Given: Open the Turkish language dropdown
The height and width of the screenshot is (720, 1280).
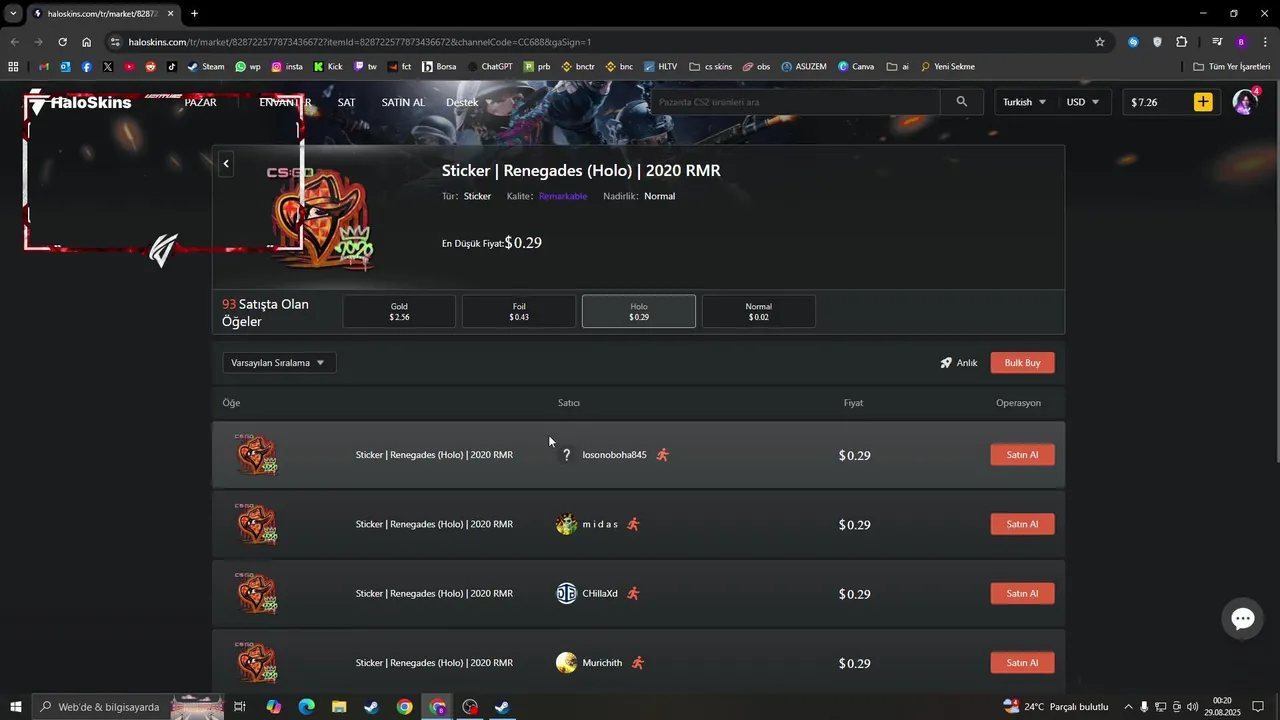Looking at the screenshot, I should click(1024, 102).
